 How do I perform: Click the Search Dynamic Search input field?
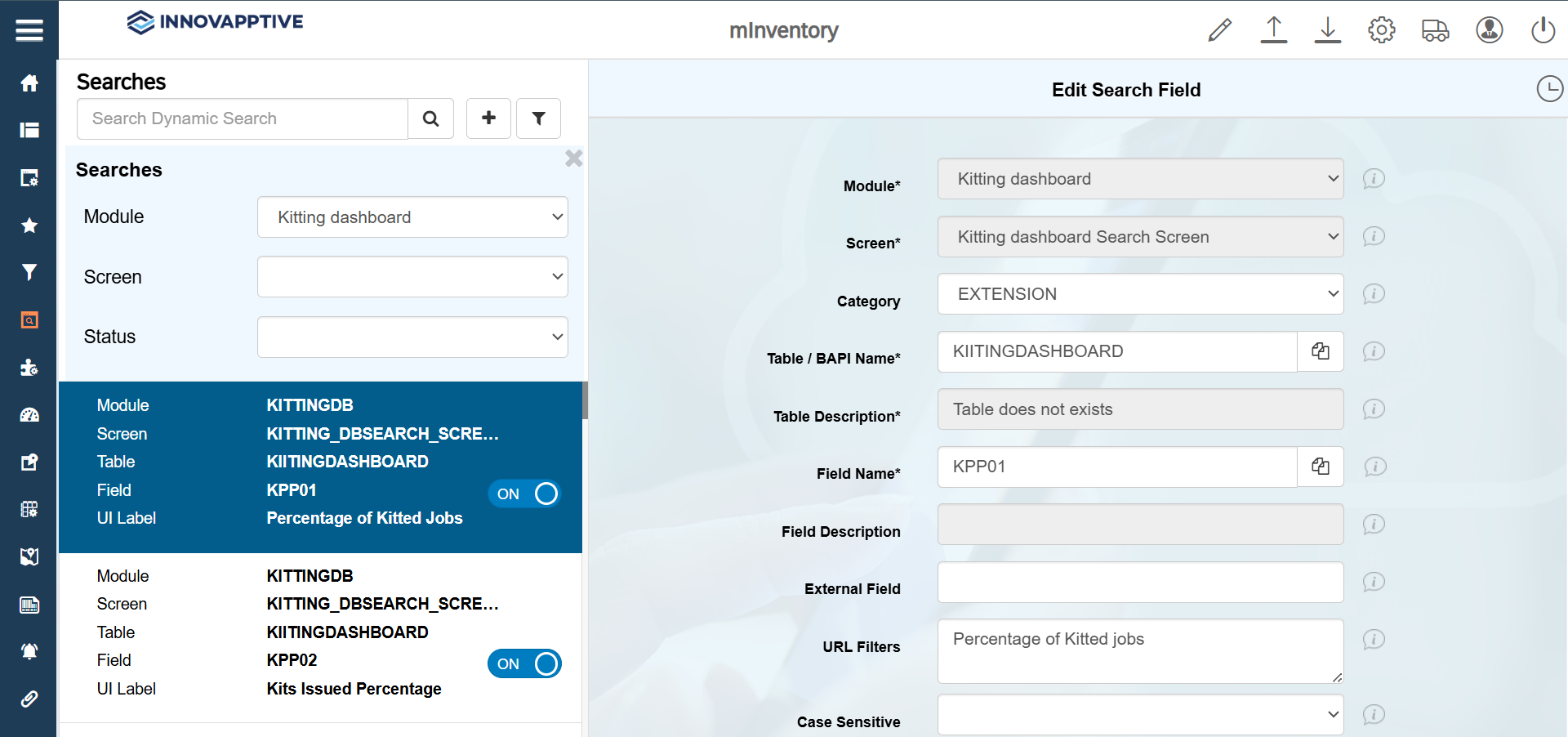pos(243,119)
